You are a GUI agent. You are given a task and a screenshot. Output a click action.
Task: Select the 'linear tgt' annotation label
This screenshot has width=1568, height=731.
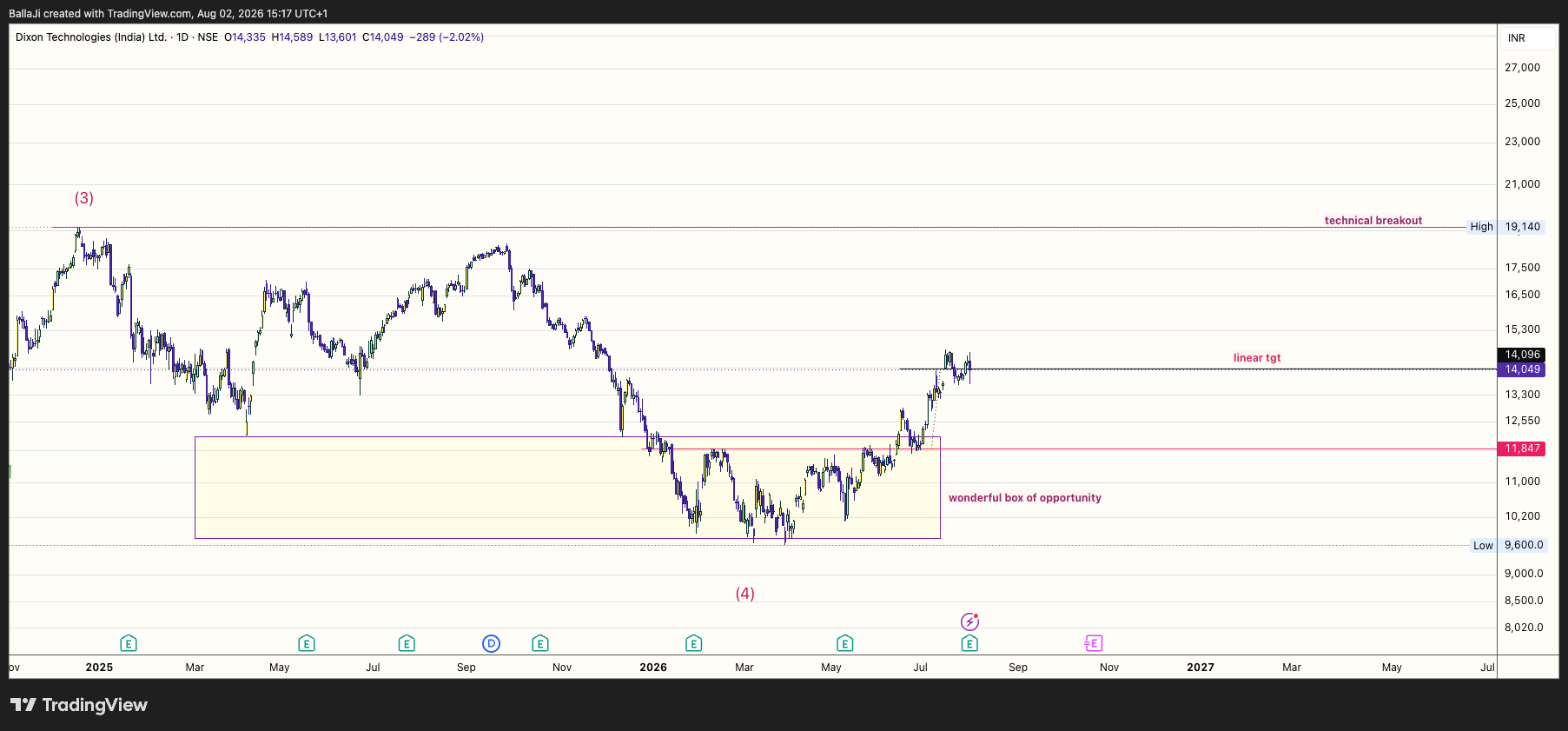point(1257,358)
